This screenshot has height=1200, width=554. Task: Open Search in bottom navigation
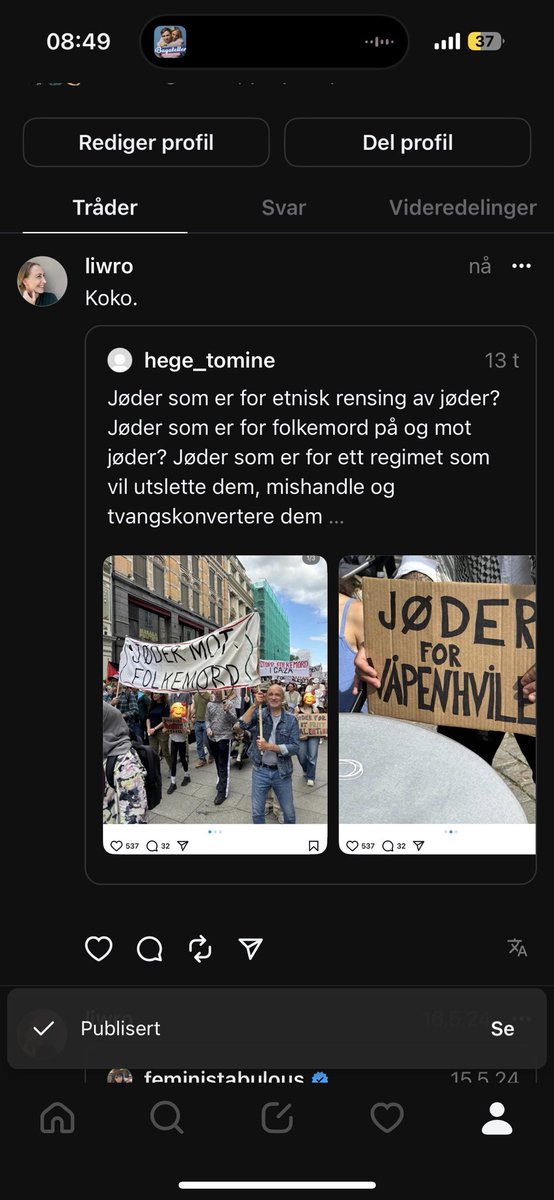pyautogui.click(x=167, y=1118)
